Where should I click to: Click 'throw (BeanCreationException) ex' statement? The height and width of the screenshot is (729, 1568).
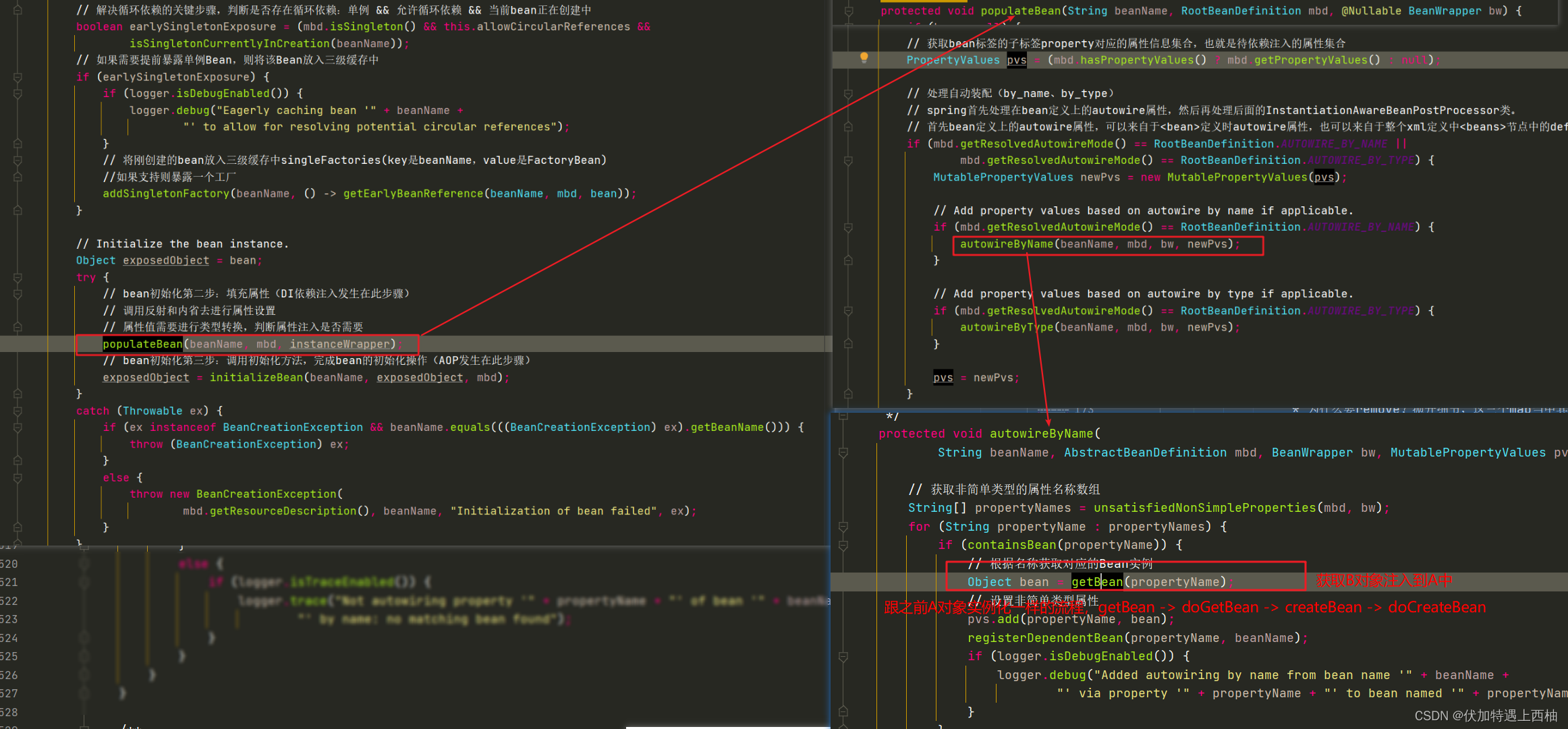pyautogui.click(x=240, y=444)
